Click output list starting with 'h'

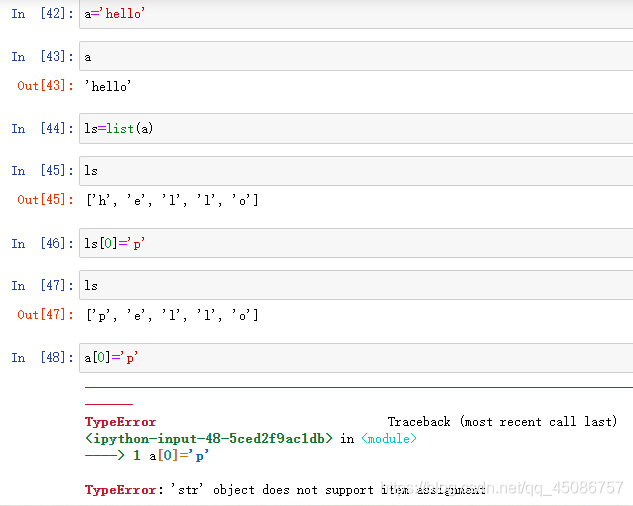172,200
